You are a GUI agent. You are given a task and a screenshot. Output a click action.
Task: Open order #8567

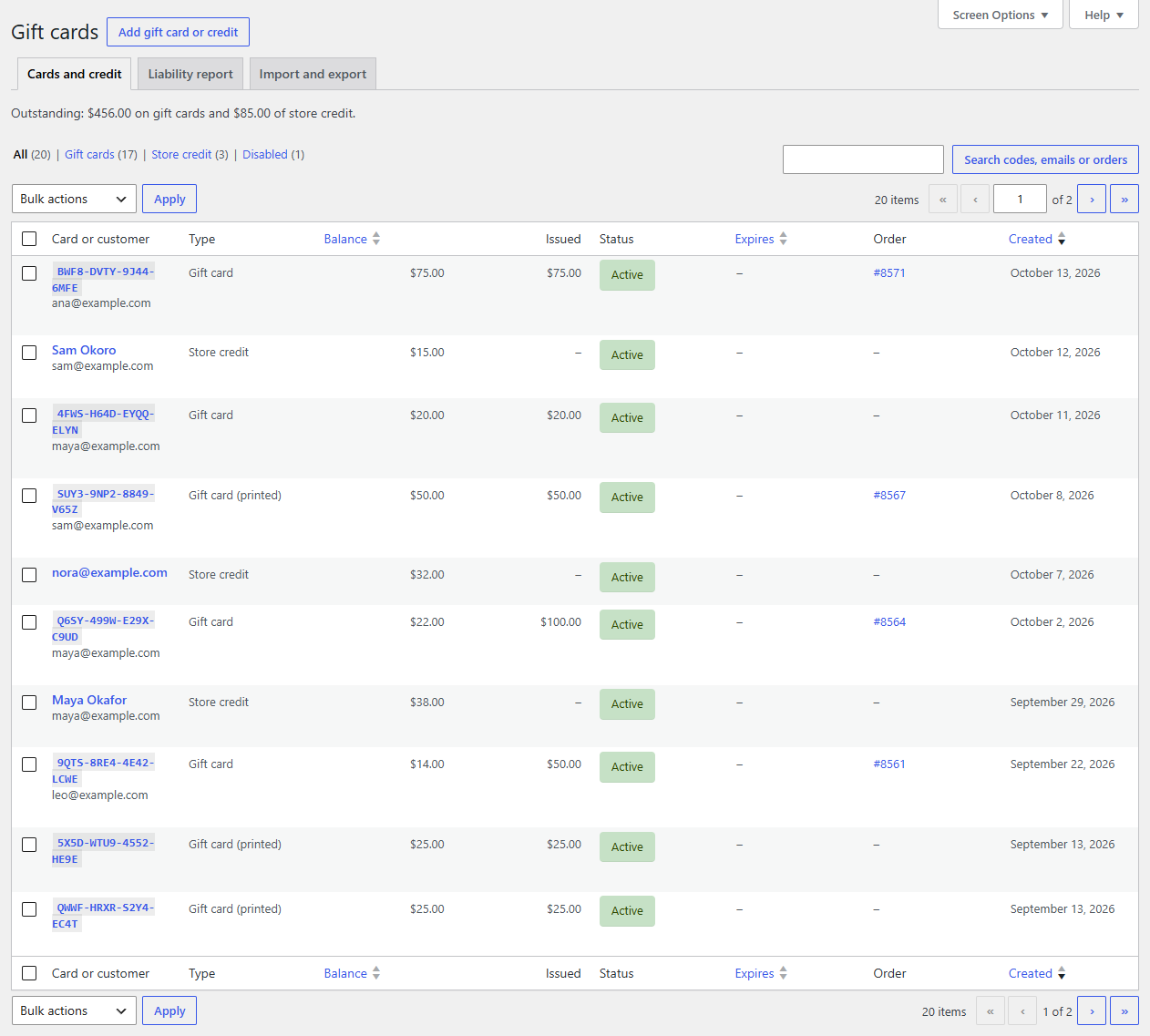point(889,495)
